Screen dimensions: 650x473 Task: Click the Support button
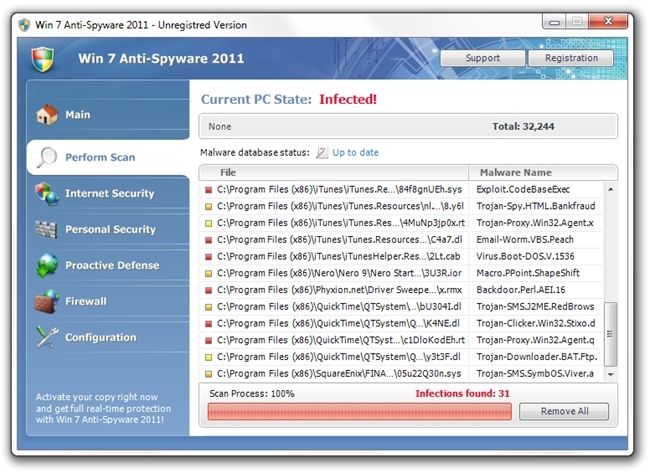pyautogui.click(x=483, y=58)
